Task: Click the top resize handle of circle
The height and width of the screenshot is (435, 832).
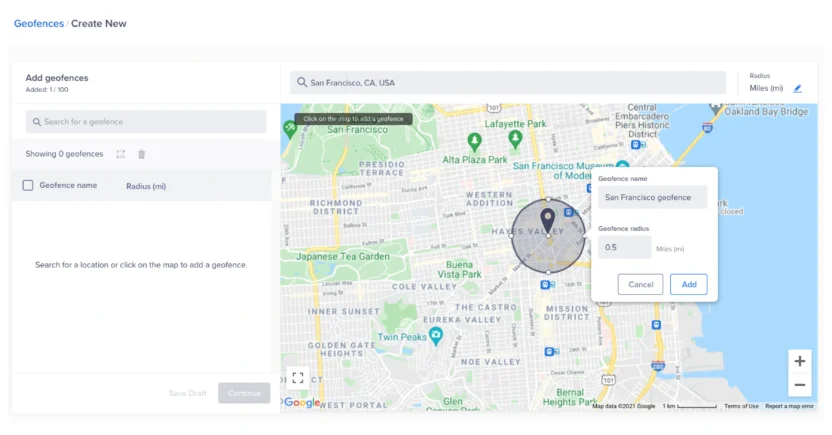Action: click(x=548, y=199)
